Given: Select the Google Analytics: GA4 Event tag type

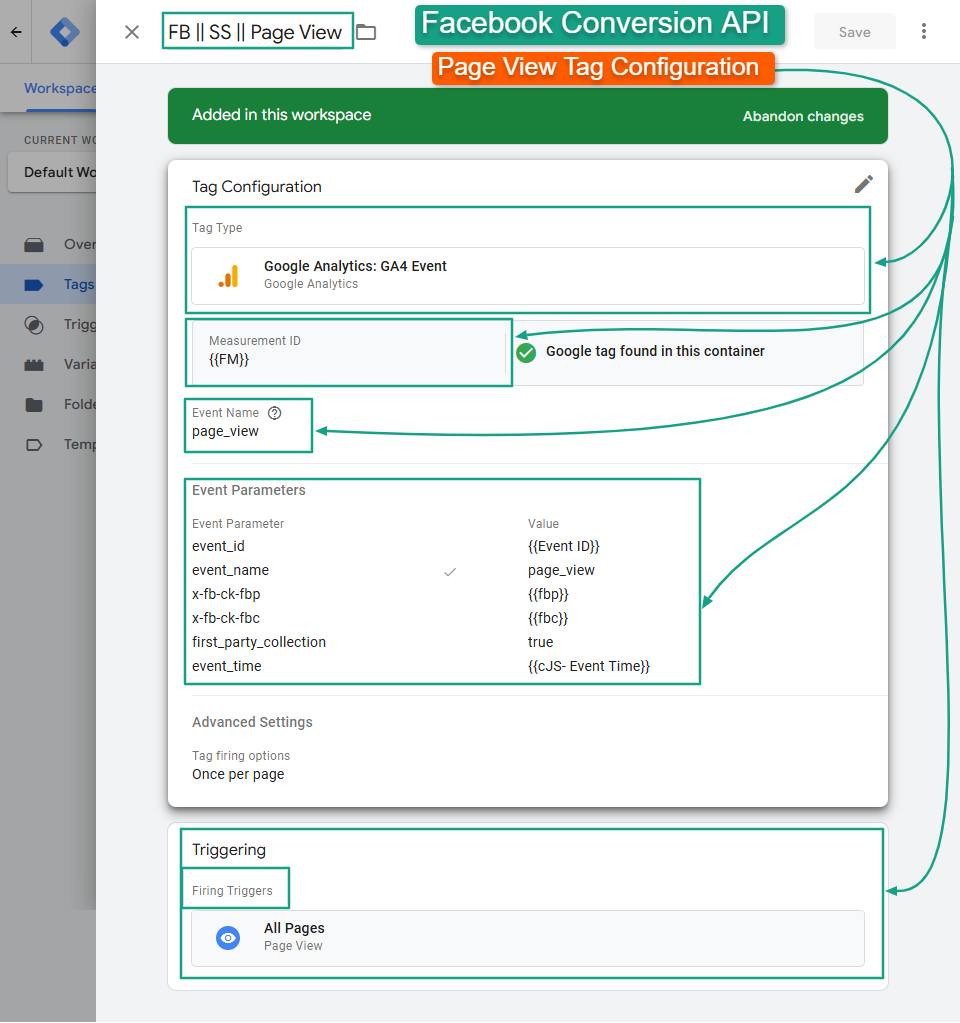Looking at the screenshot, I should tap(527, 275).
